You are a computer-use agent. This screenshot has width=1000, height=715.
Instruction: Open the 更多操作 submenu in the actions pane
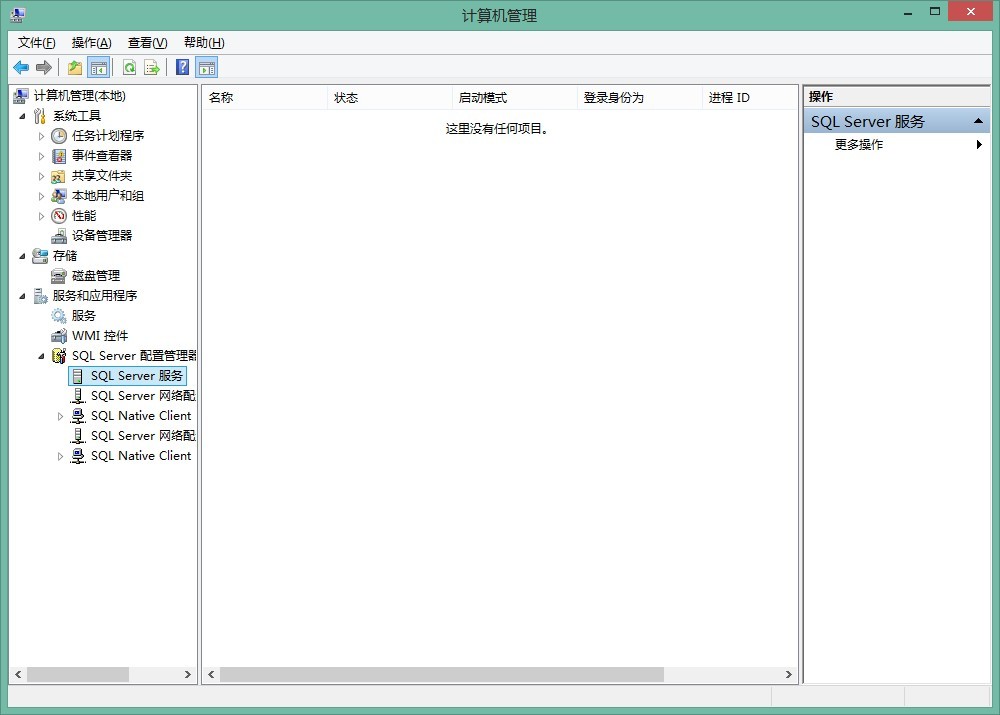point(897,145)
